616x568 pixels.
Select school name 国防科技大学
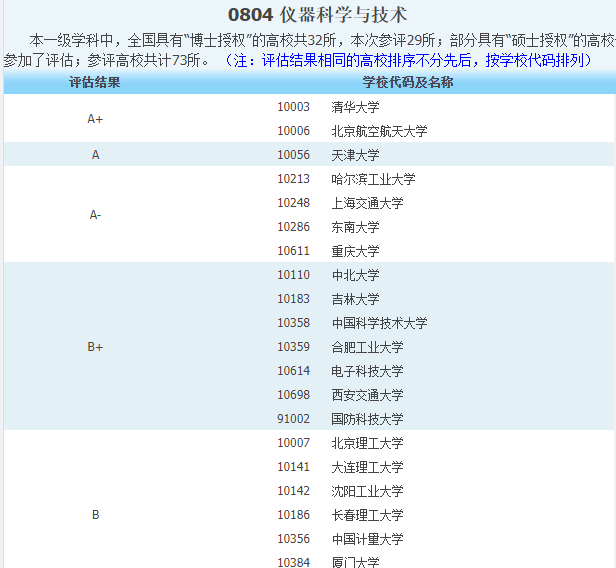pos(367,419)
